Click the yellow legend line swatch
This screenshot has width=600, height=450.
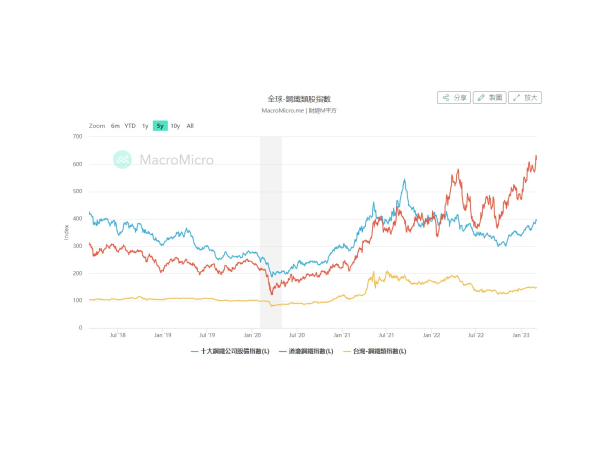[x=347, y=351]
